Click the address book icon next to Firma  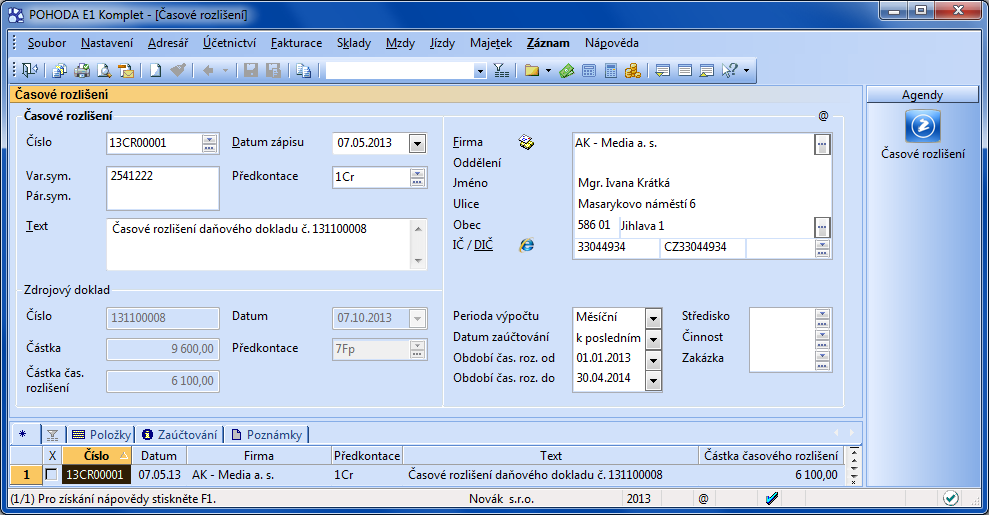pyautogui.click(x=526, y=143)
